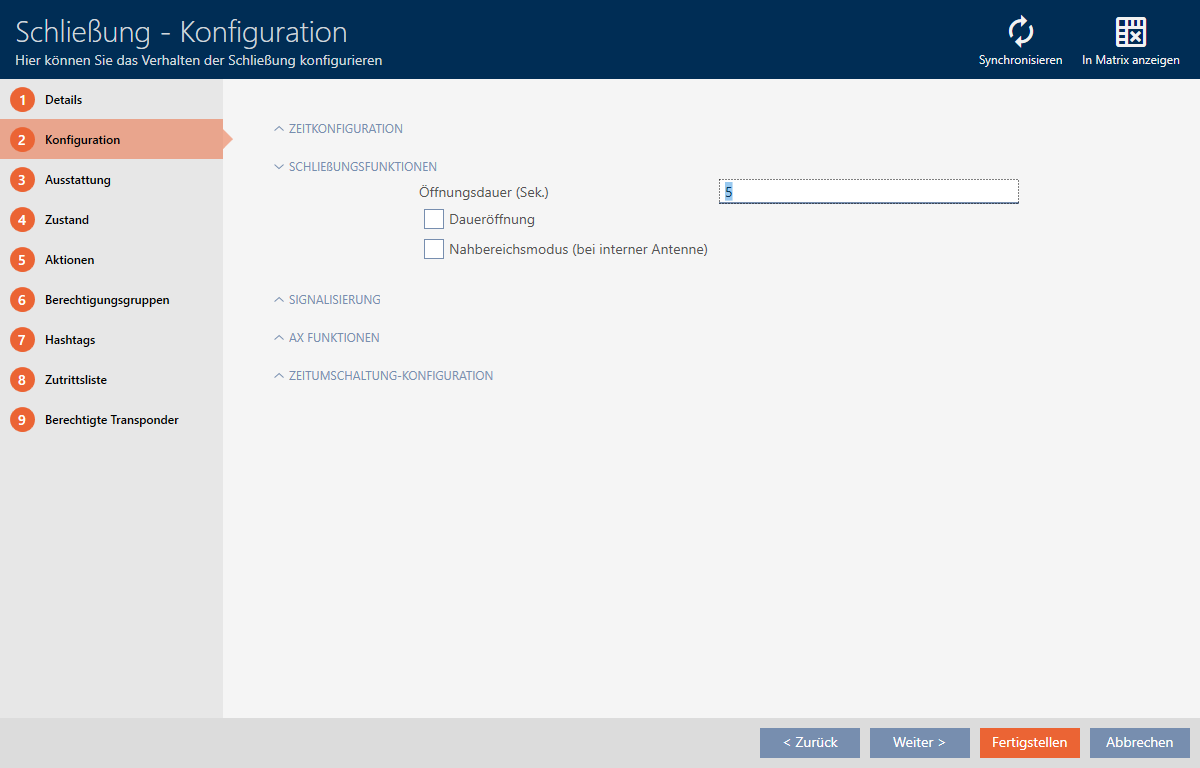Expand the Zeitkonfiguration section

[345, 129]
